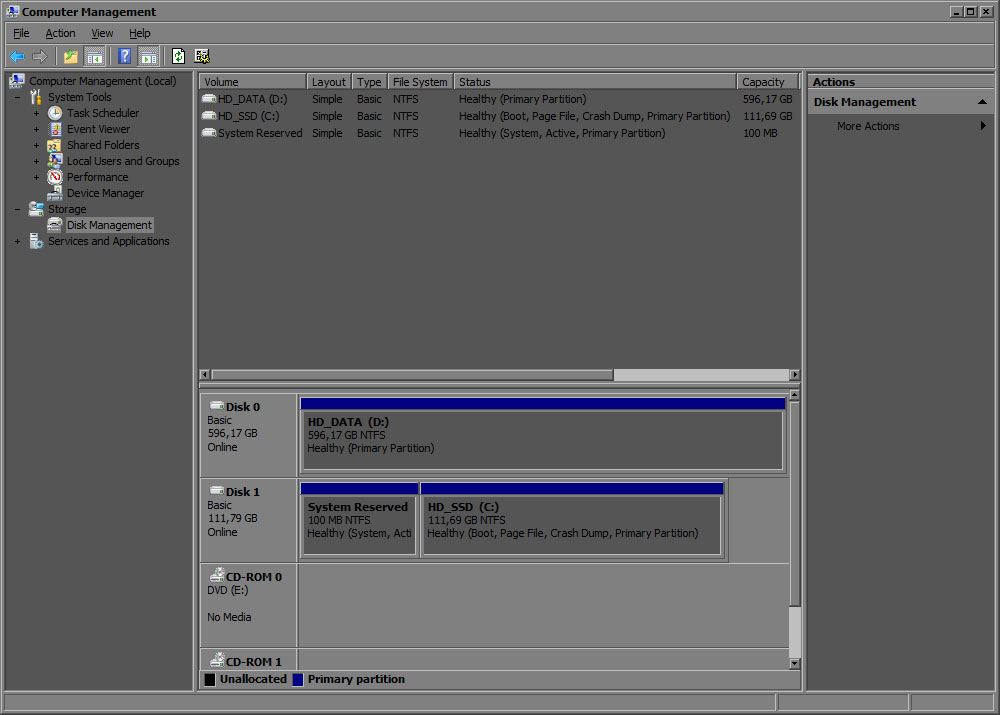Open the View menu
The height and width of the screenshot is (715, 1000).
tap(102, 33)
